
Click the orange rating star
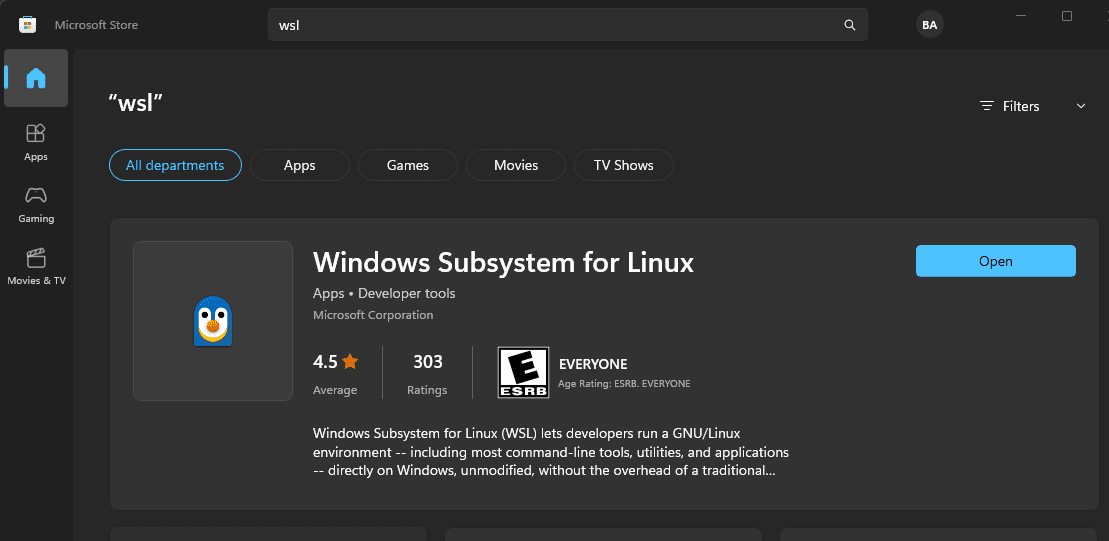pyautogui.click(x=350, y=362)
